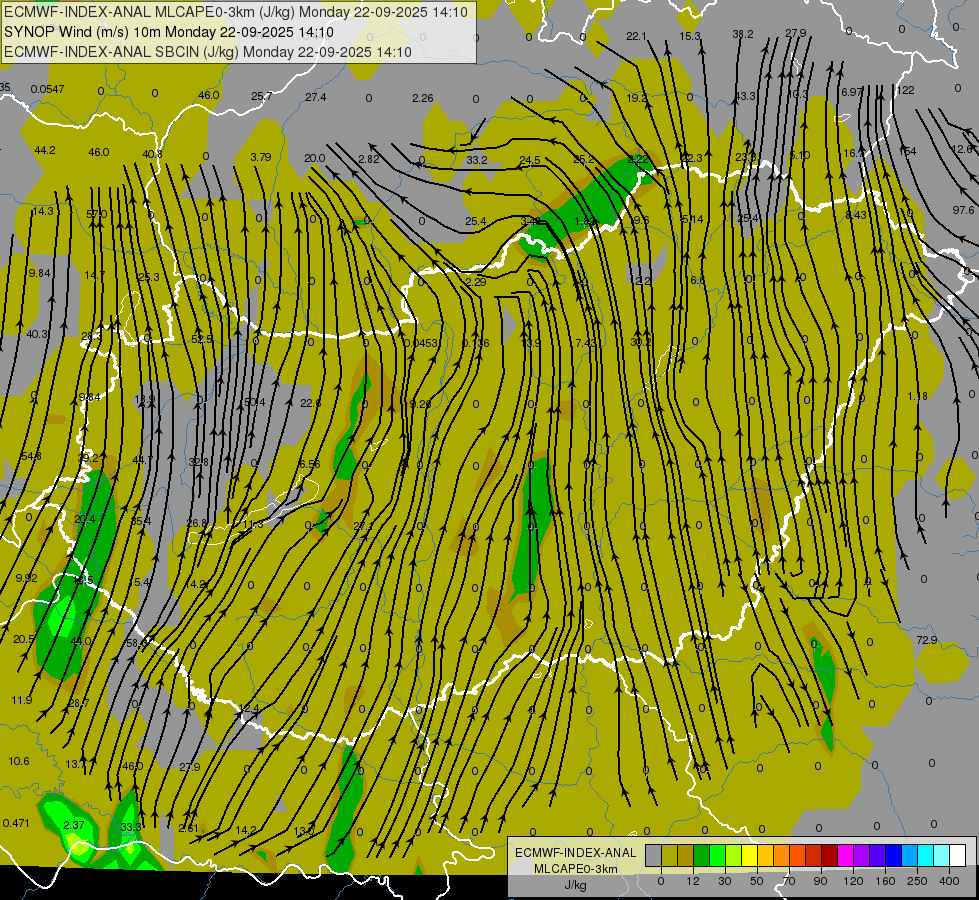Click the map value 0.471
This screenshot has height=900, width=979.
pyautogui.click(x=16, y=823)
